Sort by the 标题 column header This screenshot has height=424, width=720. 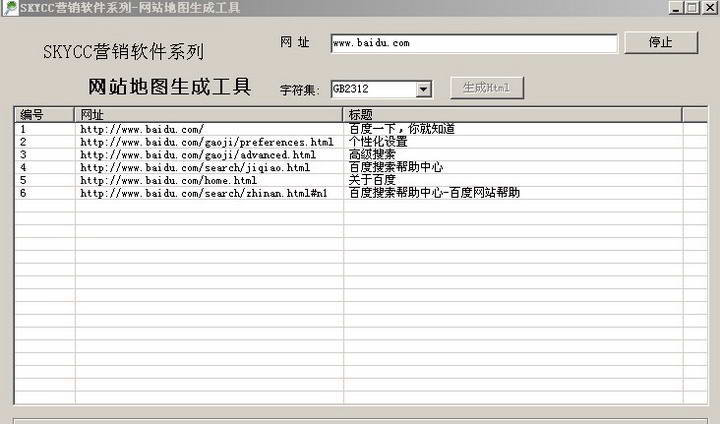pyautogui.click(x=512, y=114)
